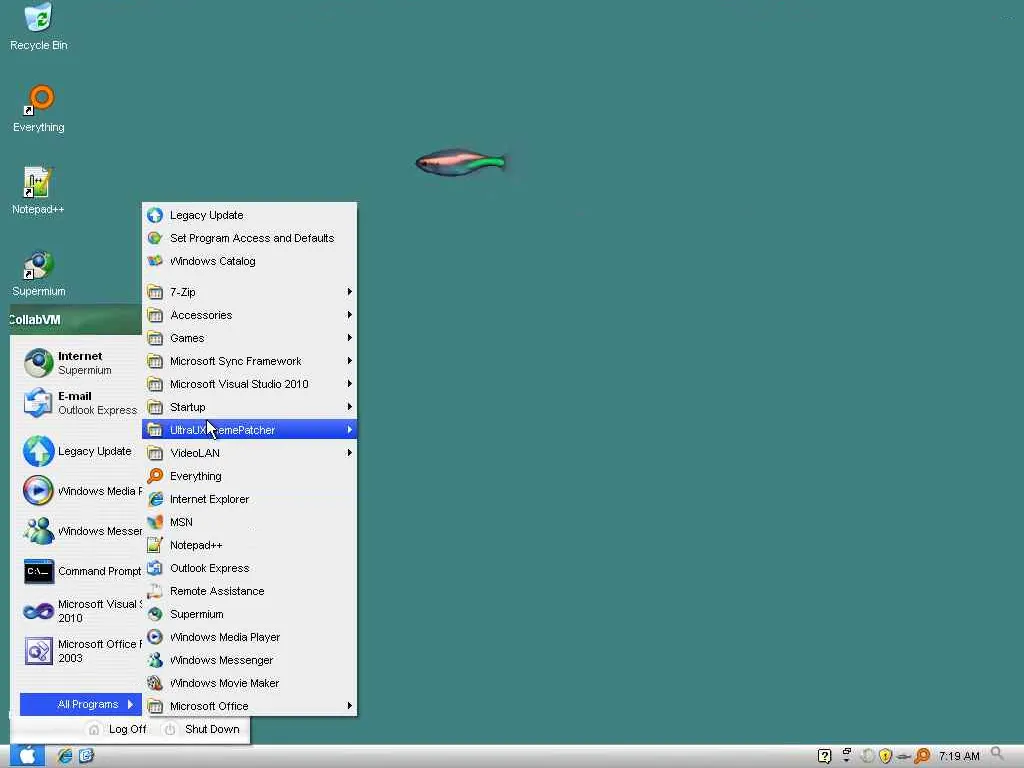This screenshot has width=1024, height=768.
Task: Open Microsoft Visual Studio 2010 in left pane
Action: click(x=81, y=611)
